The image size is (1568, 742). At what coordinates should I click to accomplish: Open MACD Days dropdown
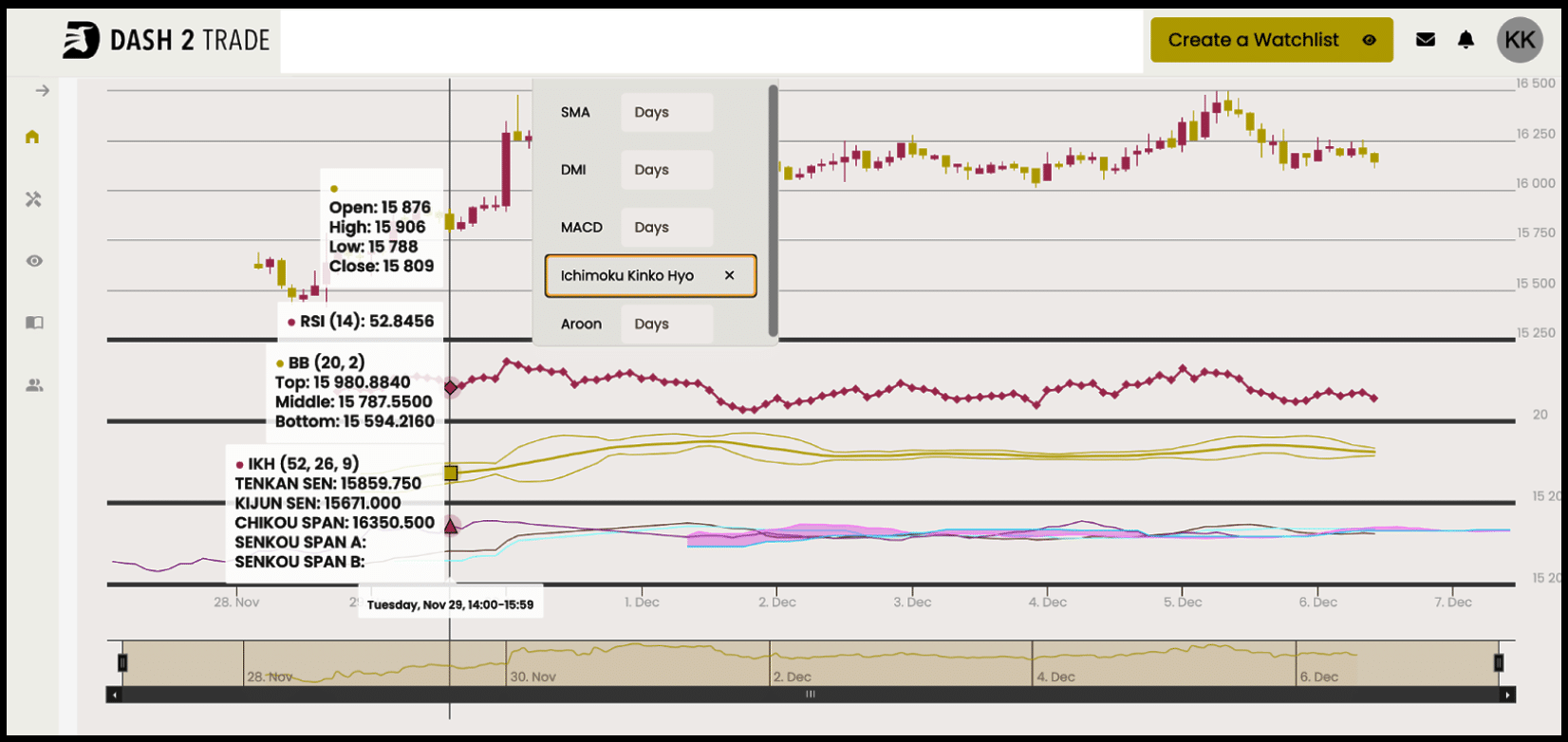click(667, 228)
